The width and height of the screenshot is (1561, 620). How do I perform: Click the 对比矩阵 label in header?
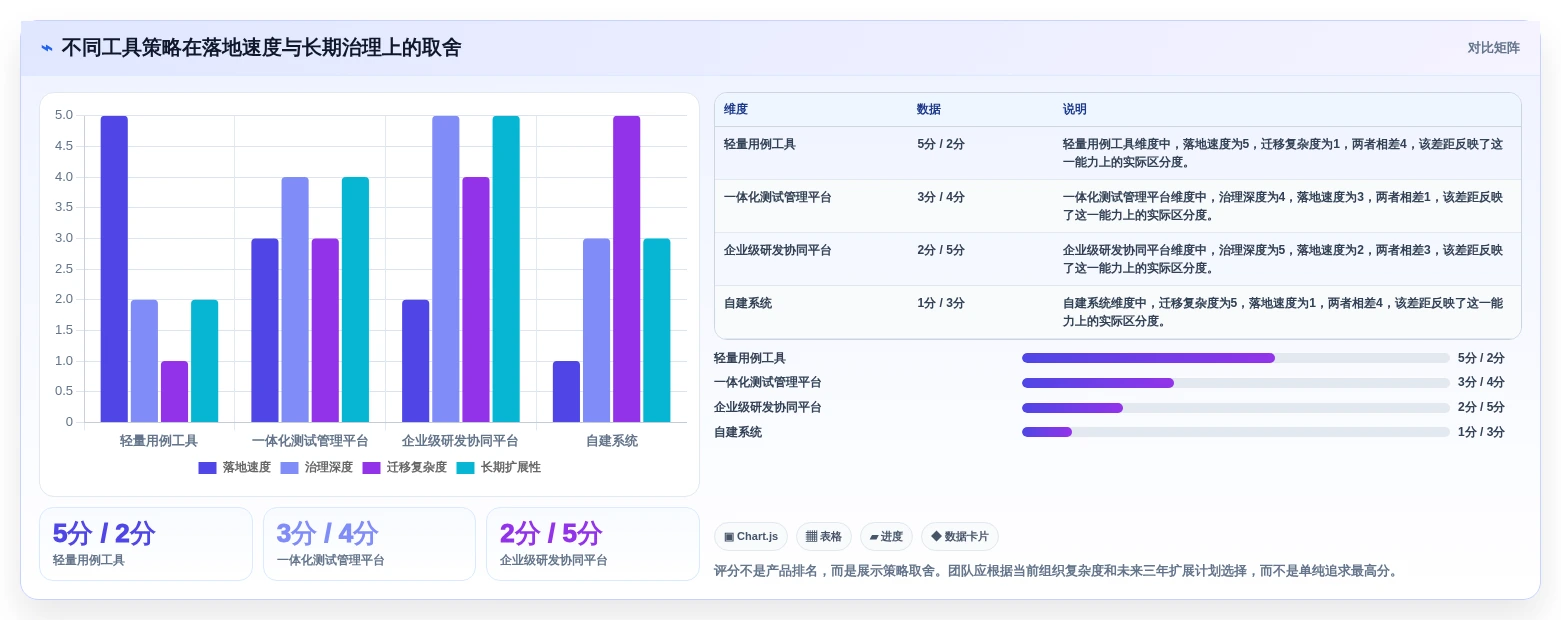coord(1493,48)
